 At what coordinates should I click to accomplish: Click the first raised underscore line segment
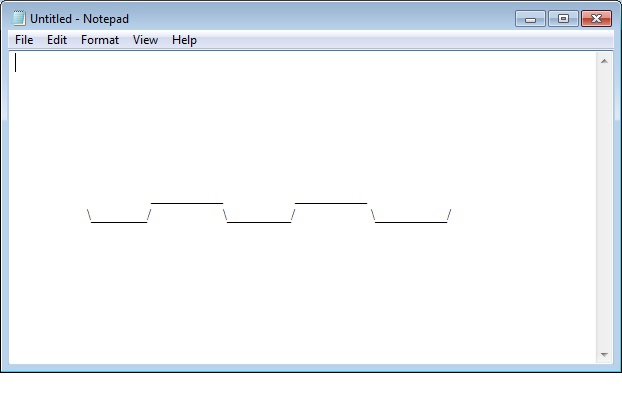(x=186, y=202)
